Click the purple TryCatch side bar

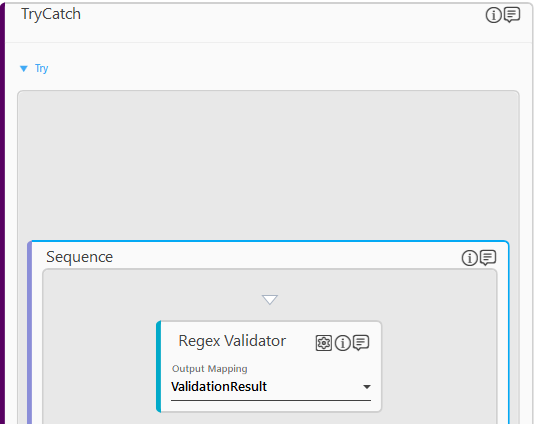coord(2,213)
